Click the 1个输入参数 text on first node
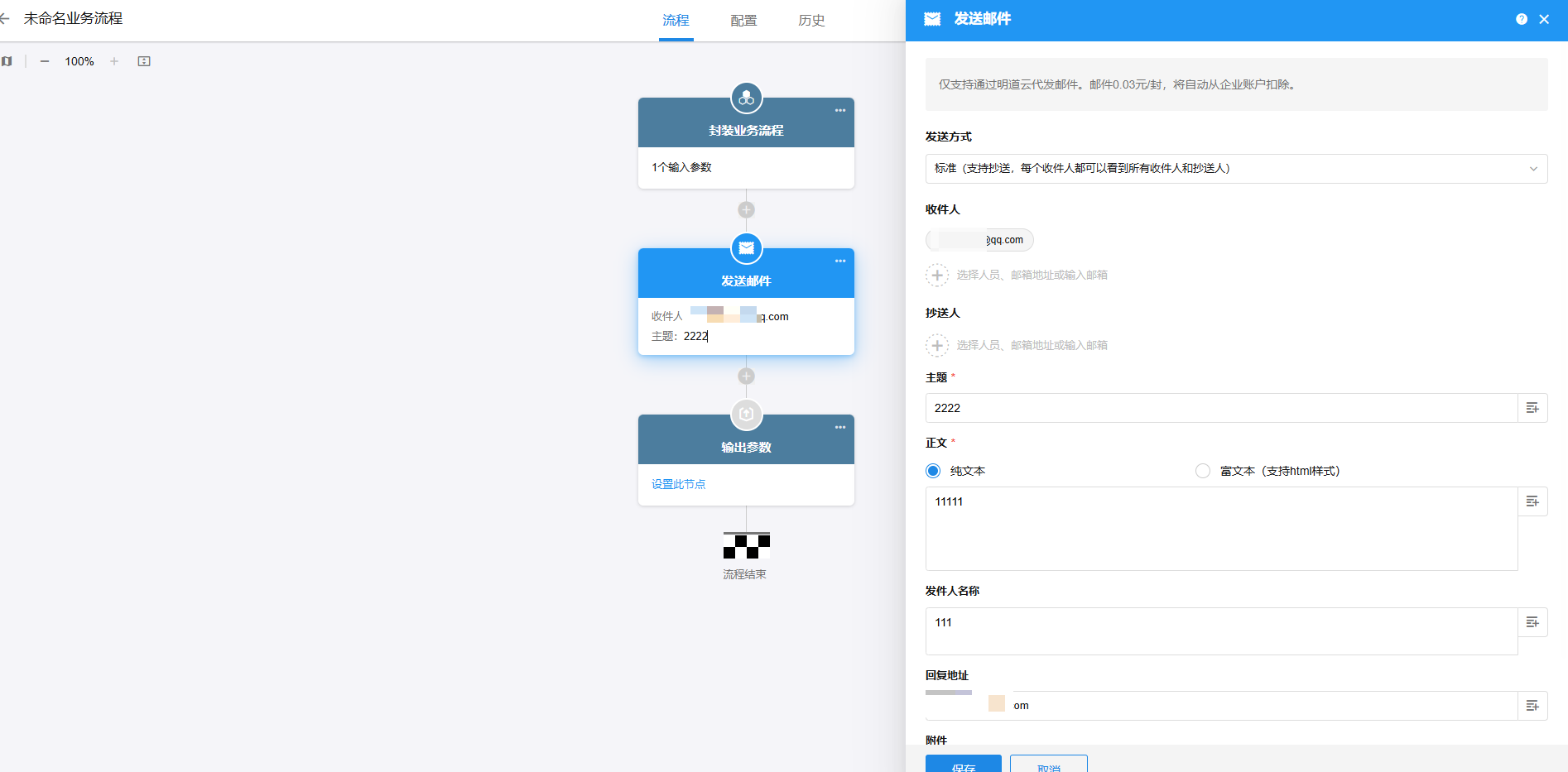This screenshot has width=1568, height=772. [x=681, y=167]
